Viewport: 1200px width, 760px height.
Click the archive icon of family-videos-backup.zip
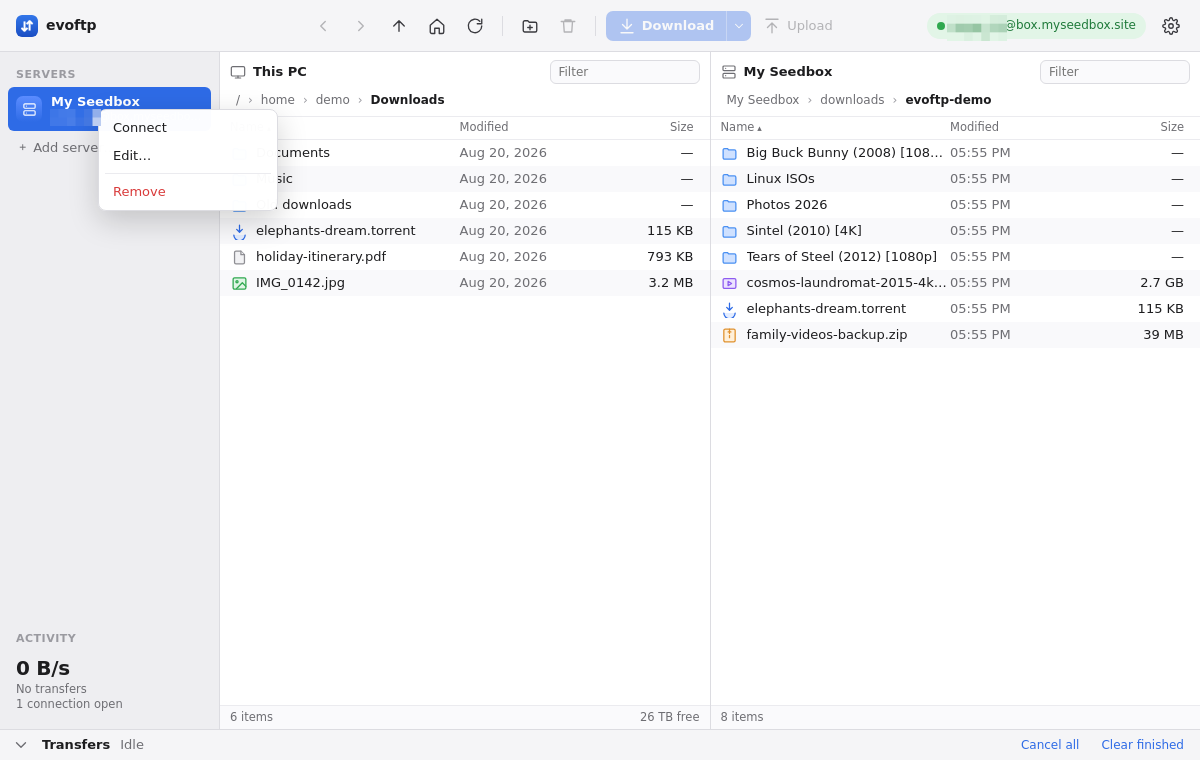(x=729, y=335)
